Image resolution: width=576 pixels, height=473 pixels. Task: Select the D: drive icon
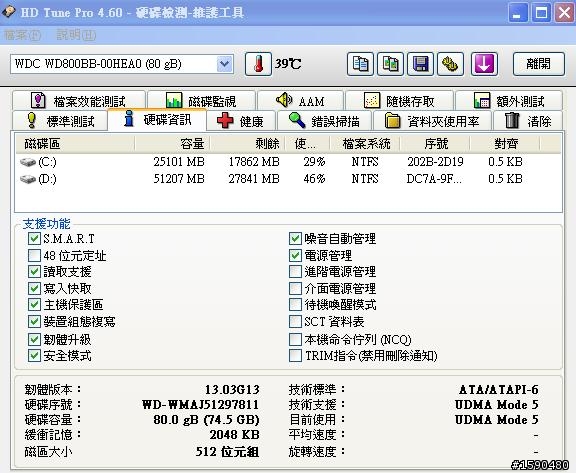click(28, 179)
